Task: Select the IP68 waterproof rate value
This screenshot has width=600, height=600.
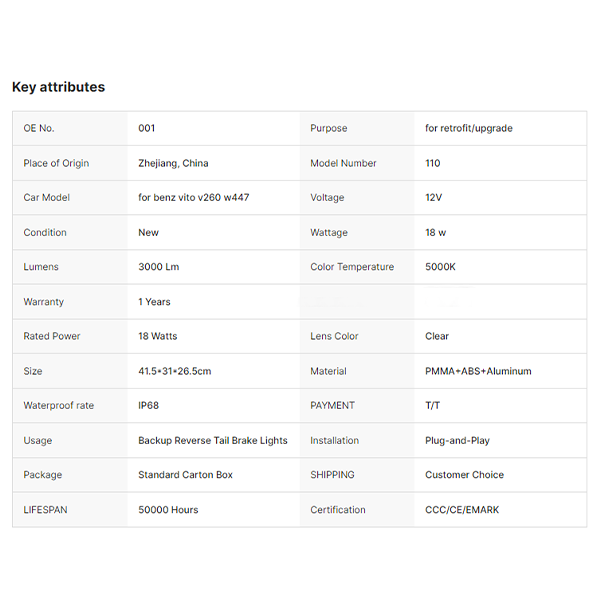Action: tap(150, 406)
